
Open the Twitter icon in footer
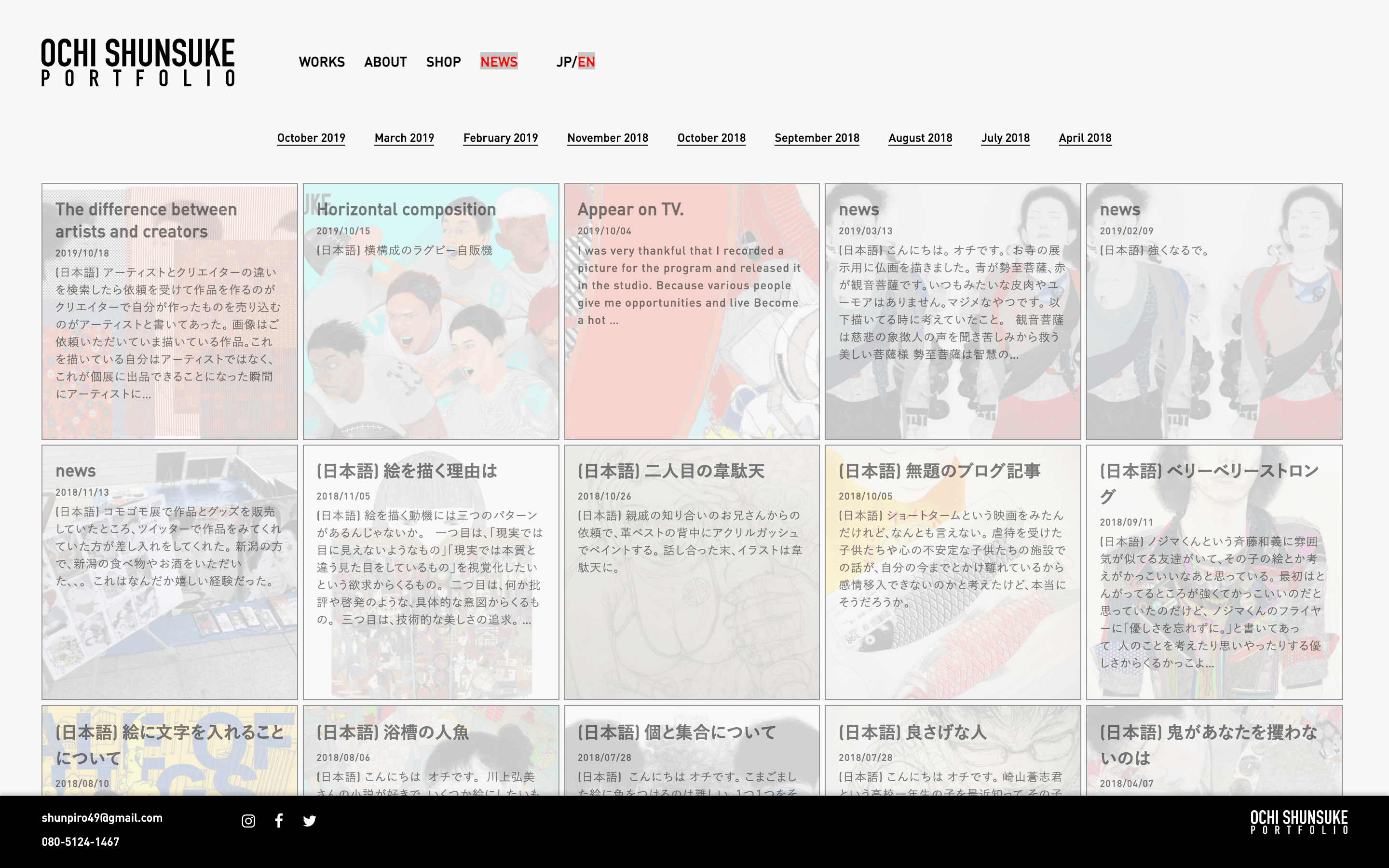(x=309, y=821)
